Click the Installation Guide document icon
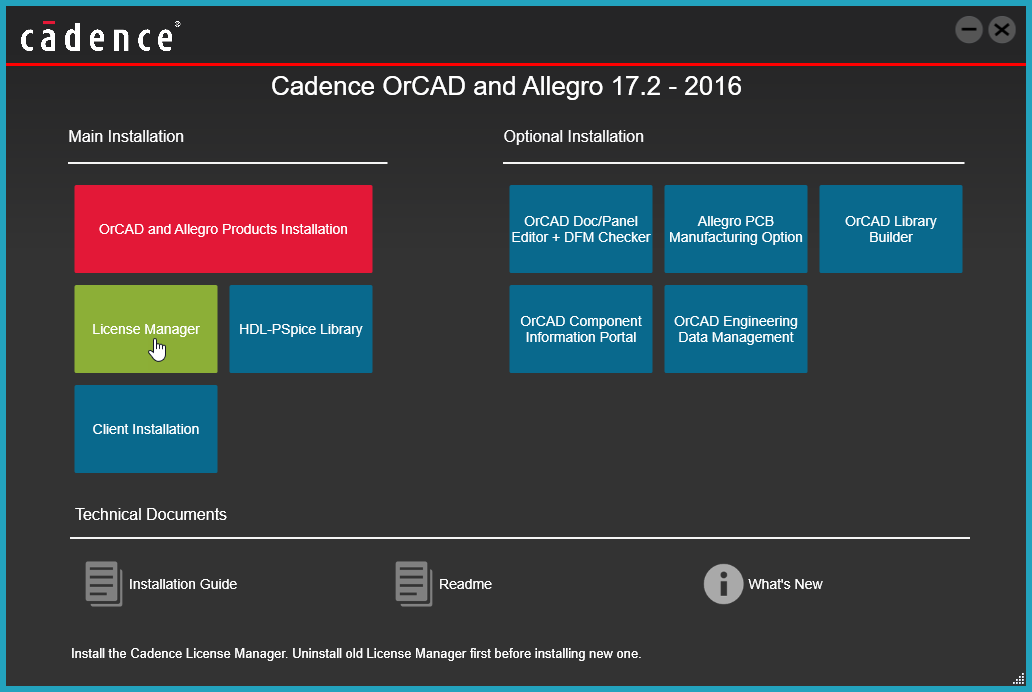 103,584
